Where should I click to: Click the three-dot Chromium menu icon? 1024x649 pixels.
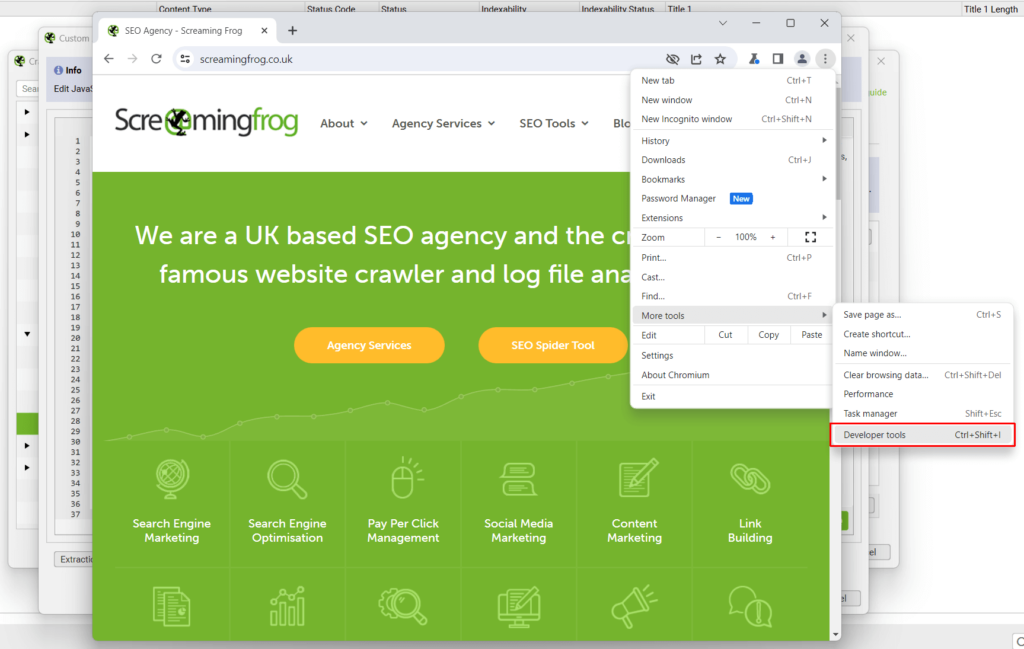pyautogui.click(x=825, y=59)
